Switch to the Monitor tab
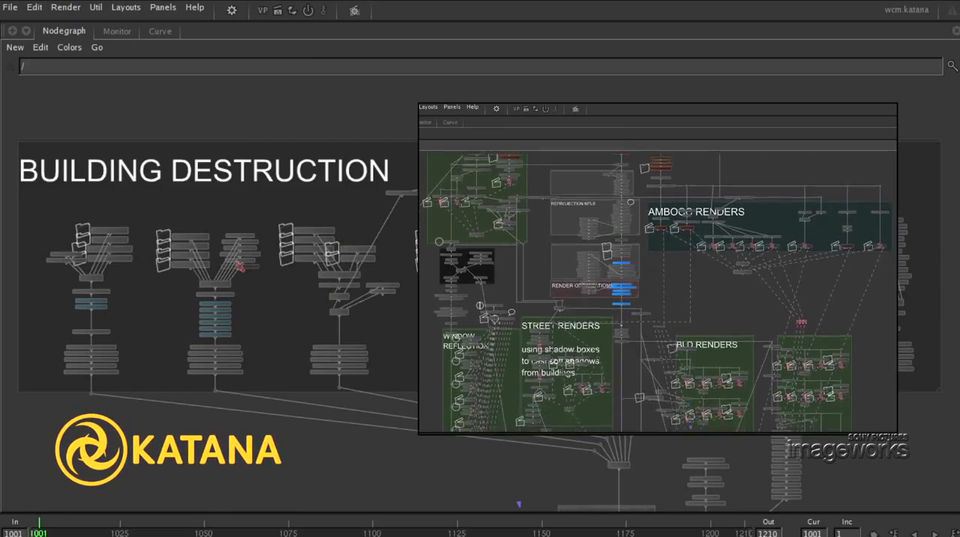This screenshot has width=960, height=537. 117,31
